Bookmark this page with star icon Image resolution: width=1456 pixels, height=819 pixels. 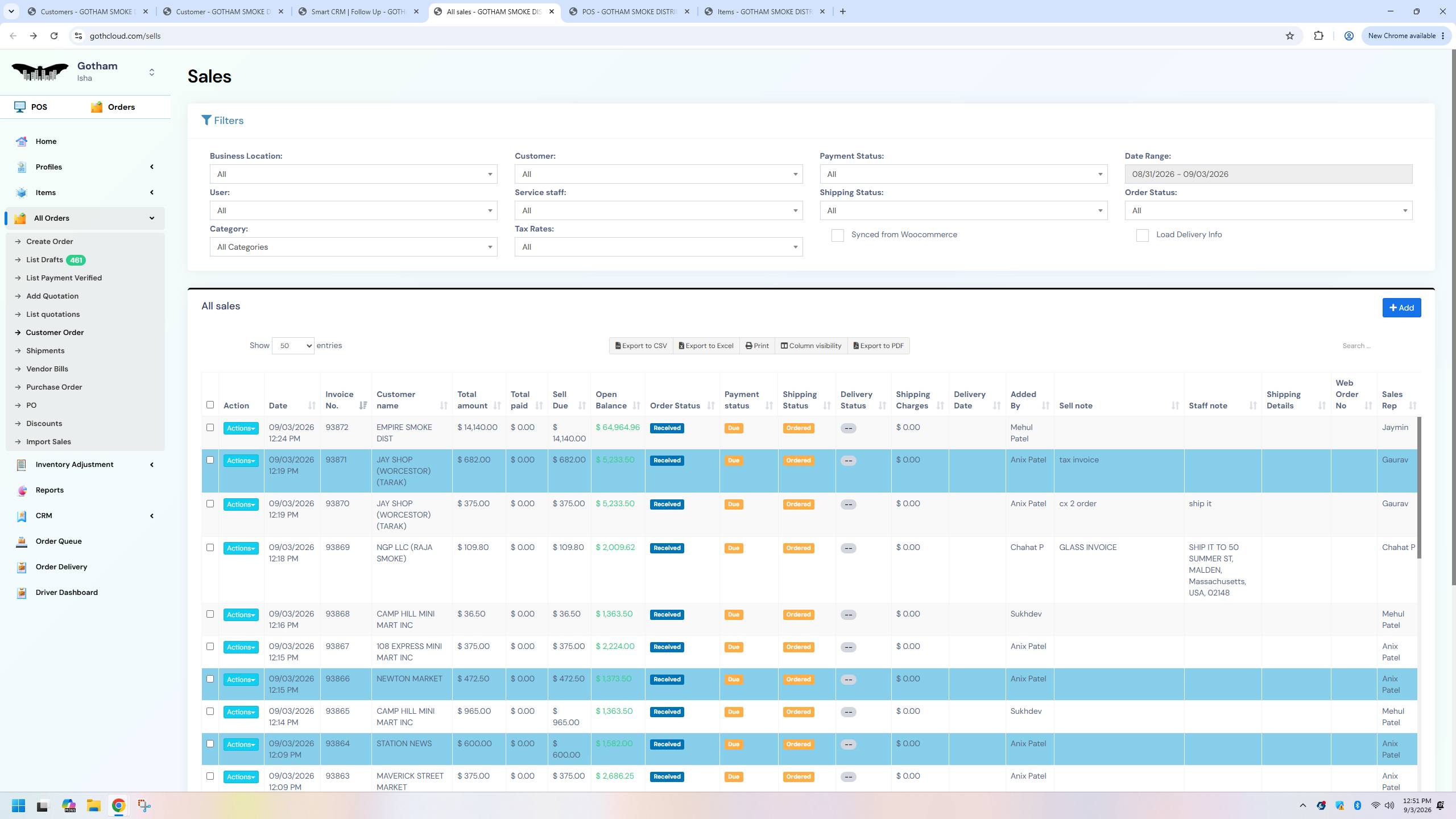[x=1290, y=36]
